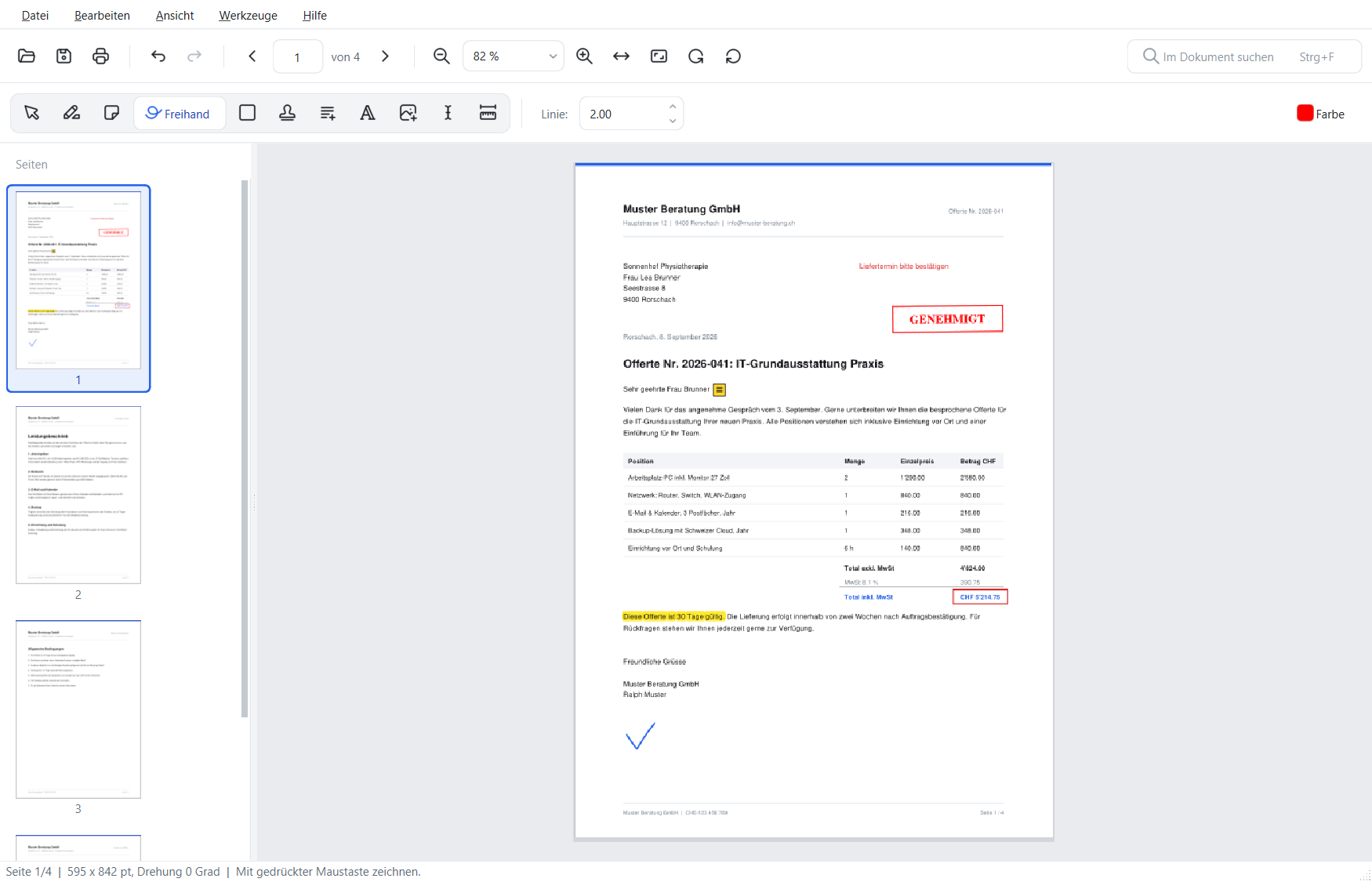Pick the measure ruler tool

488,113
